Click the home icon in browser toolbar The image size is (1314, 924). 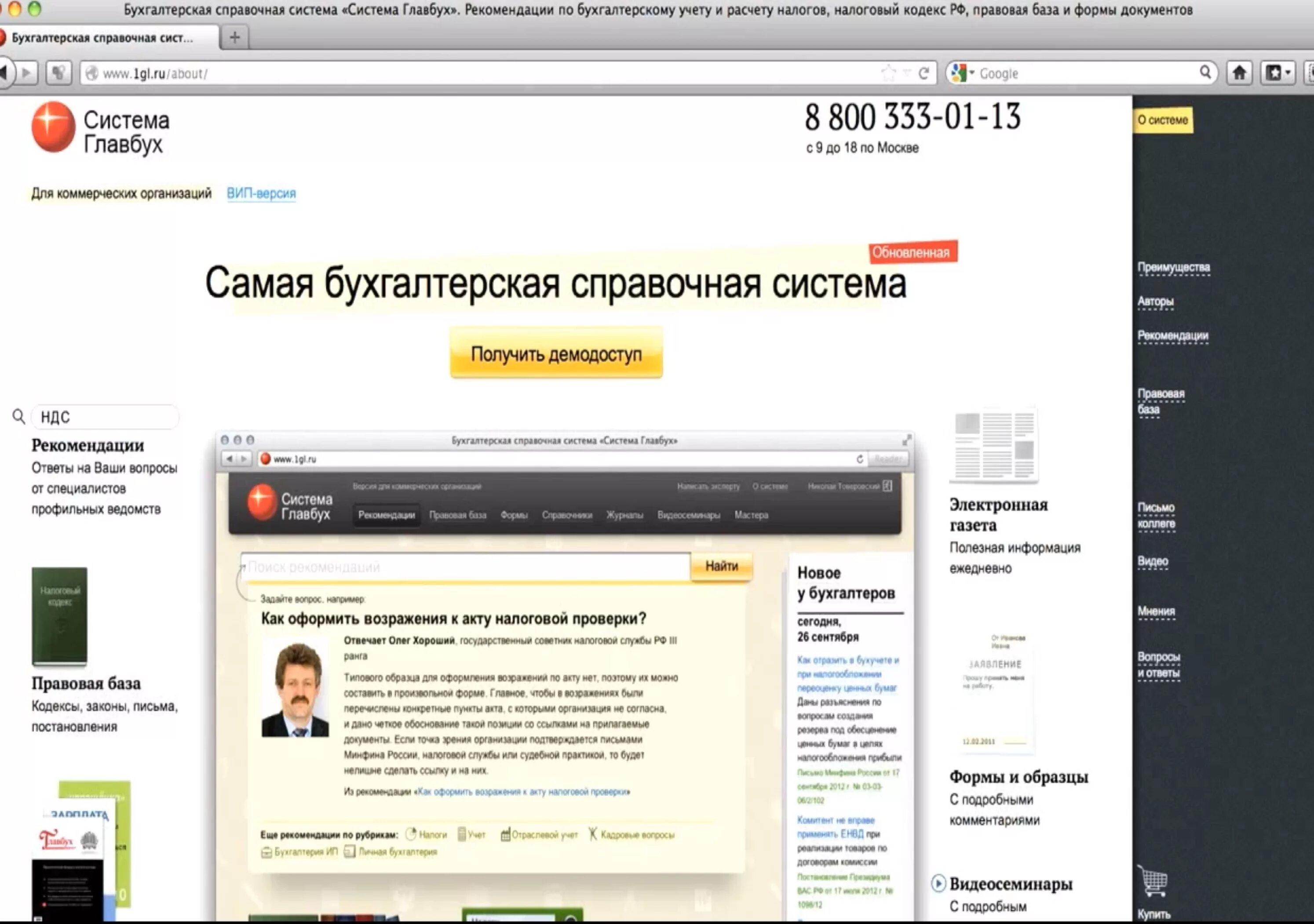pyautogui.click(x=1239, y=73)
